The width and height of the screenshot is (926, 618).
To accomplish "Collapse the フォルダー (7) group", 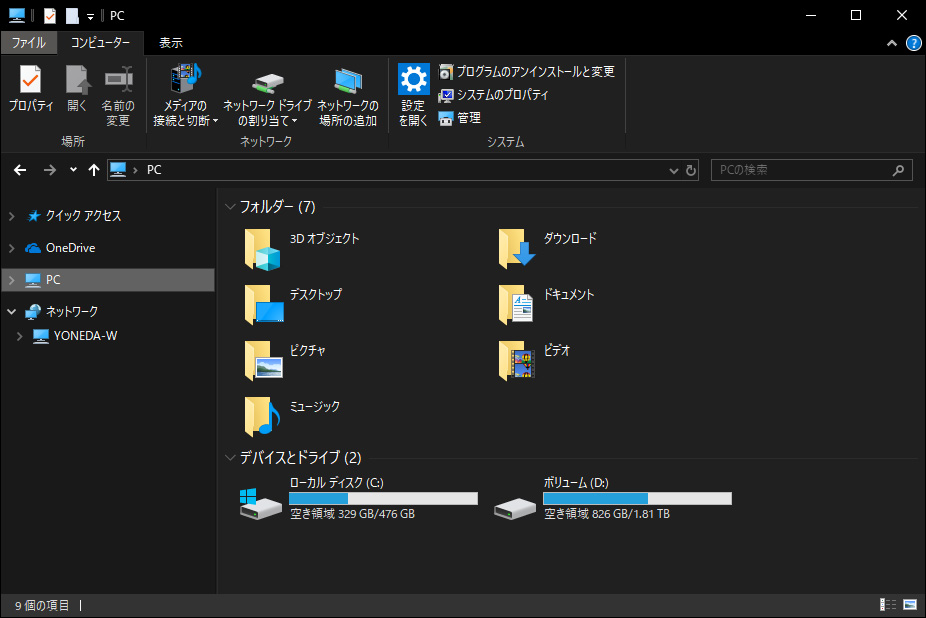I will point(230,207).
